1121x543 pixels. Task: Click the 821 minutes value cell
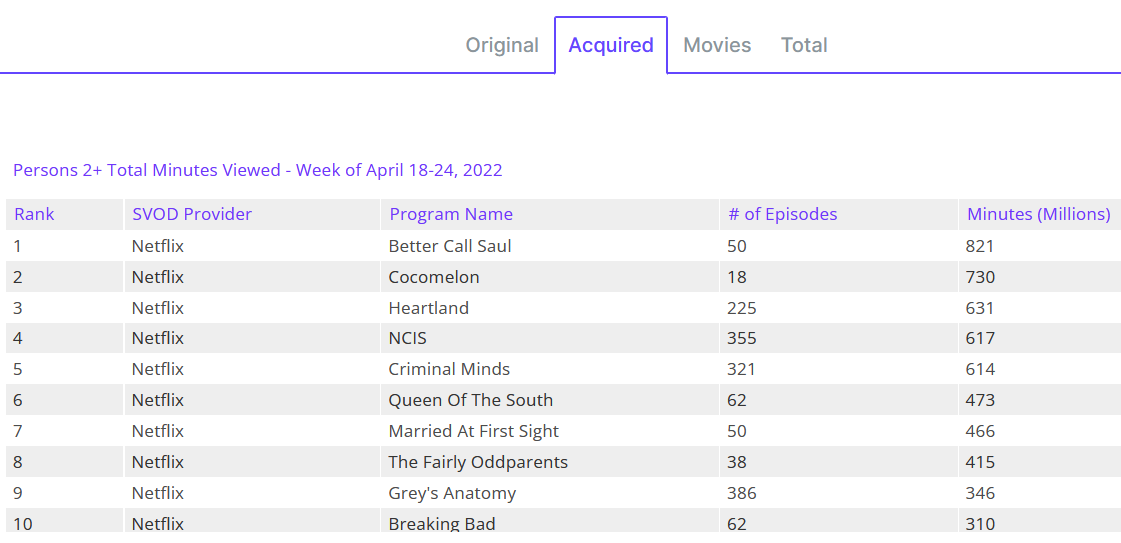point(981,246)
